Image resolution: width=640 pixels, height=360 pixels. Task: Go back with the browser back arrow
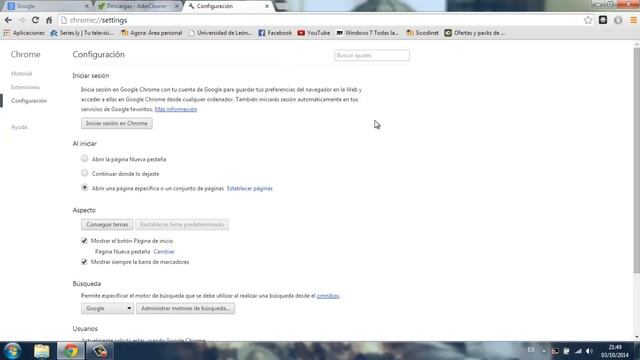(8, 20)
